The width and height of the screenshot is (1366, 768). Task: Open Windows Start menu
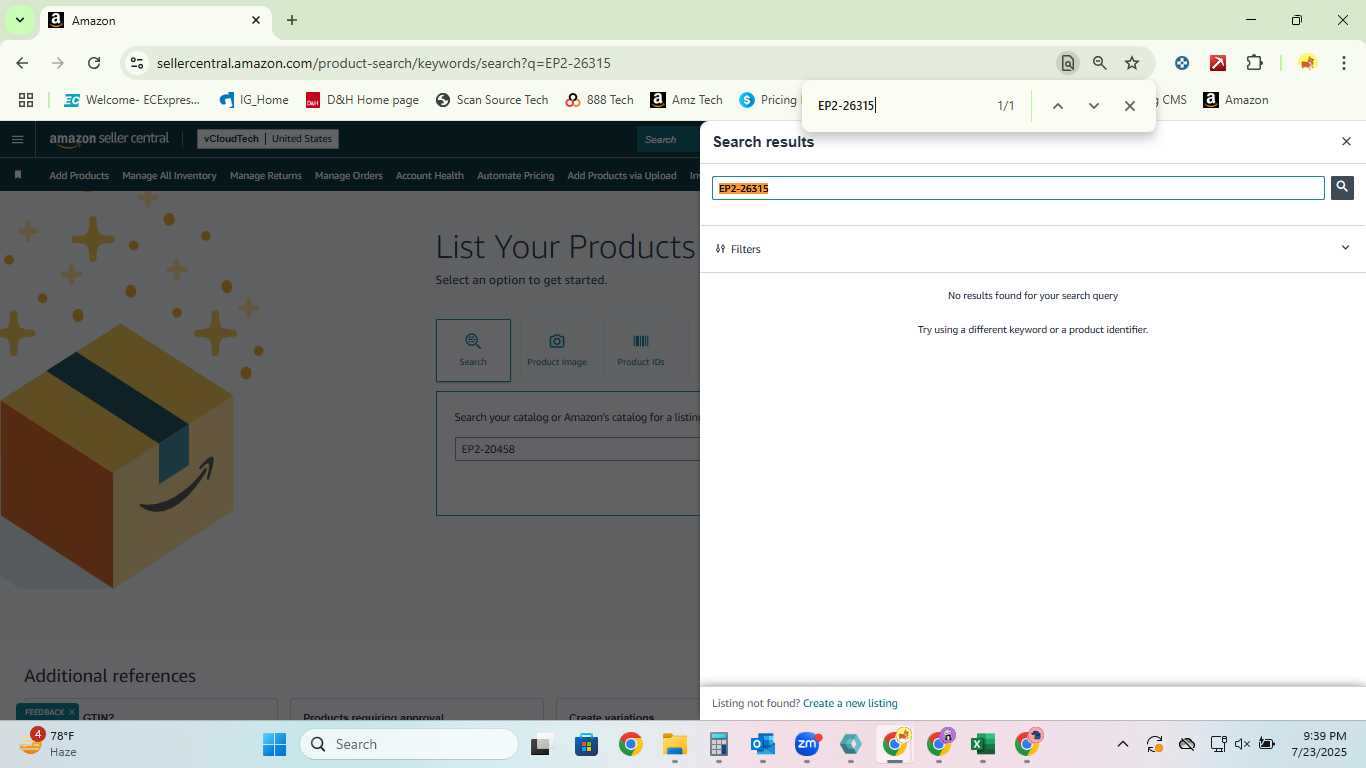click(274, 744)
